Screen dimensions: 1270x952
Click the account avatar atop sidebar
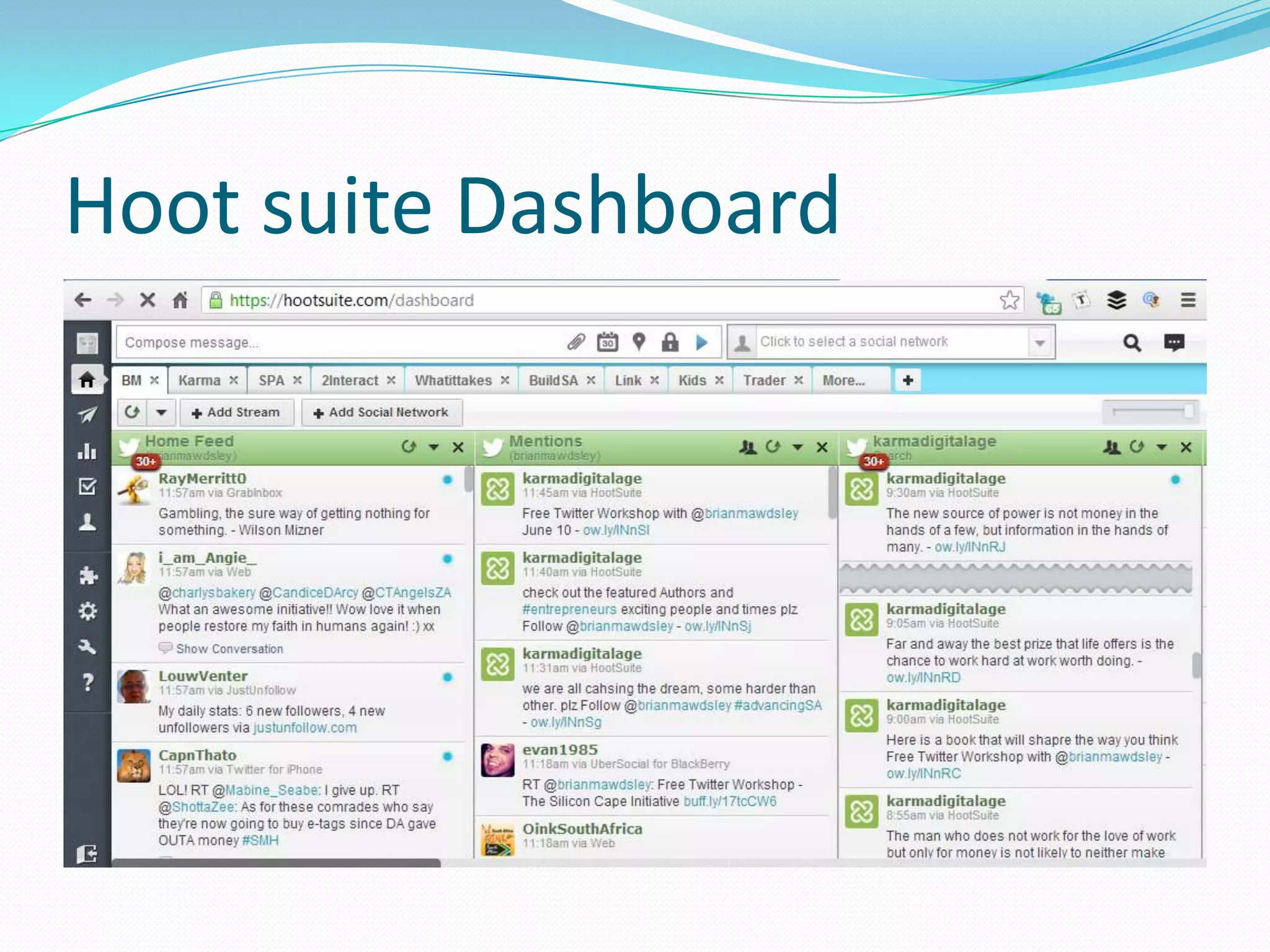tap(87, 343)
